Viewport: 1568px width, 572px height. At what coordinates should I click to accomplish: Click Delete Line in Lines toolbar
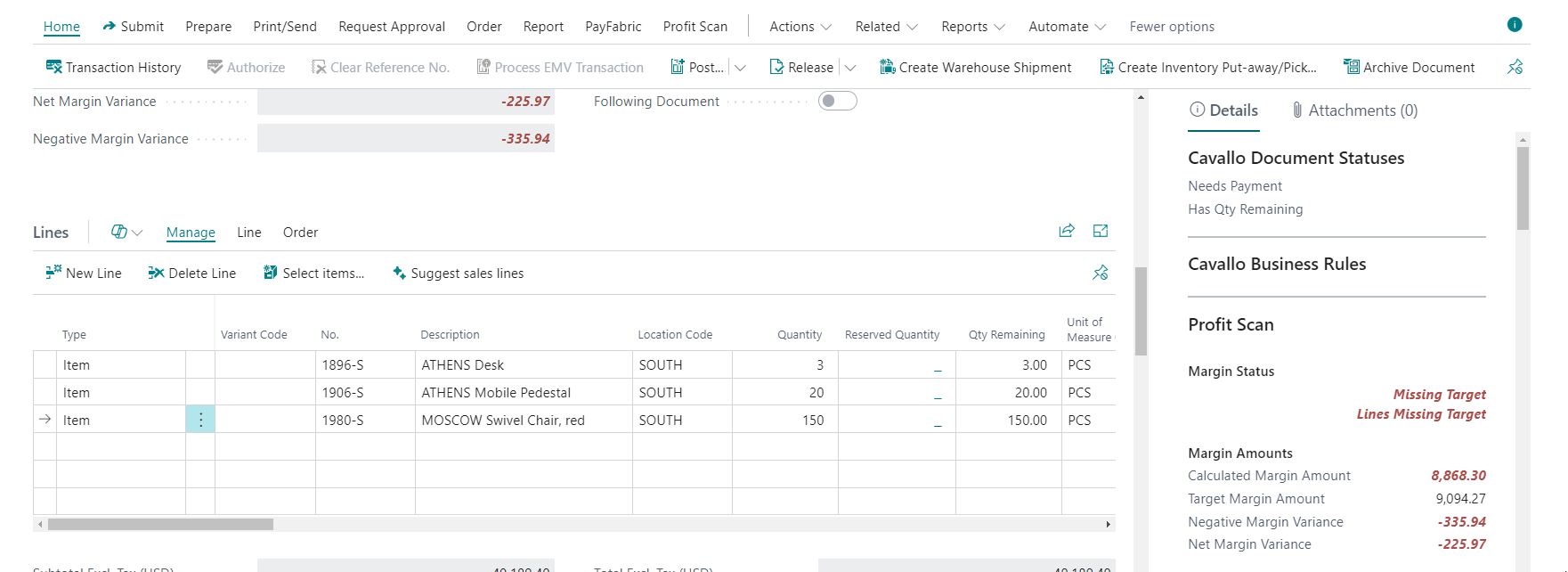coord(192,274)
